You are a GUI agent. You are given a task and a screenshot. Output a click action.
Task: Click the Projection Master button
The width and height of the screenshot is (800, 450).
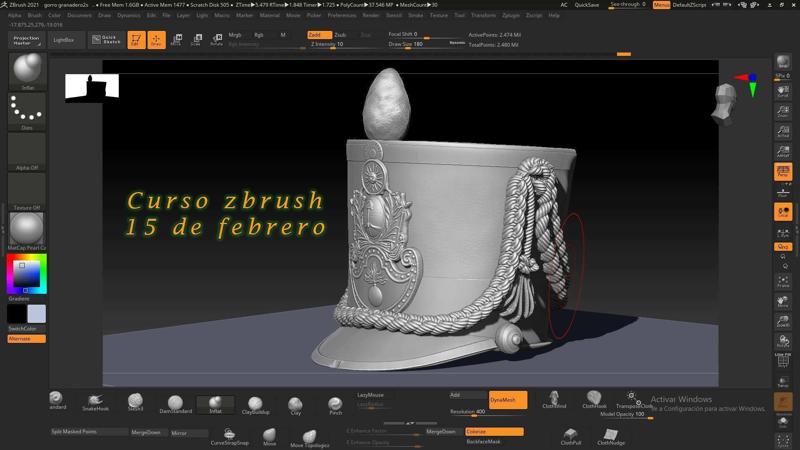pos(26,40)
